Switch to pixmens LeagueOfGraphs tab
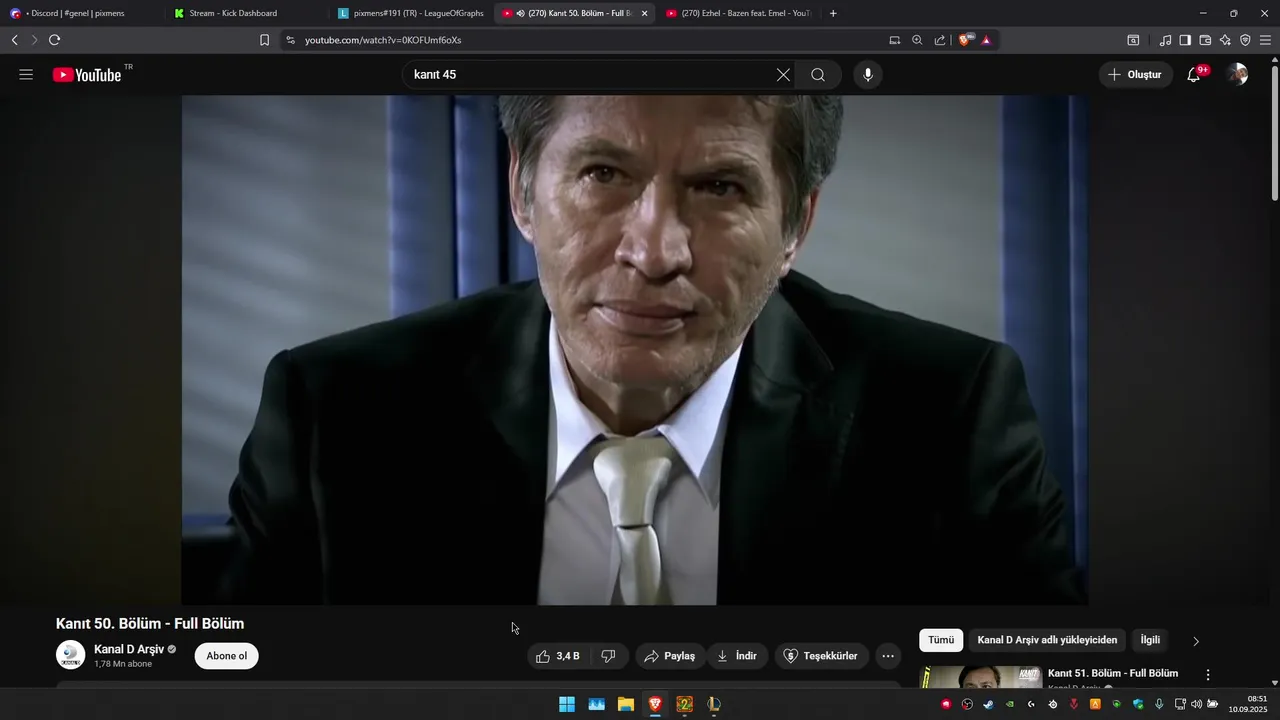Image resolution: width=1280 pixels, height=720 pixels. click(x=410, y=13)
